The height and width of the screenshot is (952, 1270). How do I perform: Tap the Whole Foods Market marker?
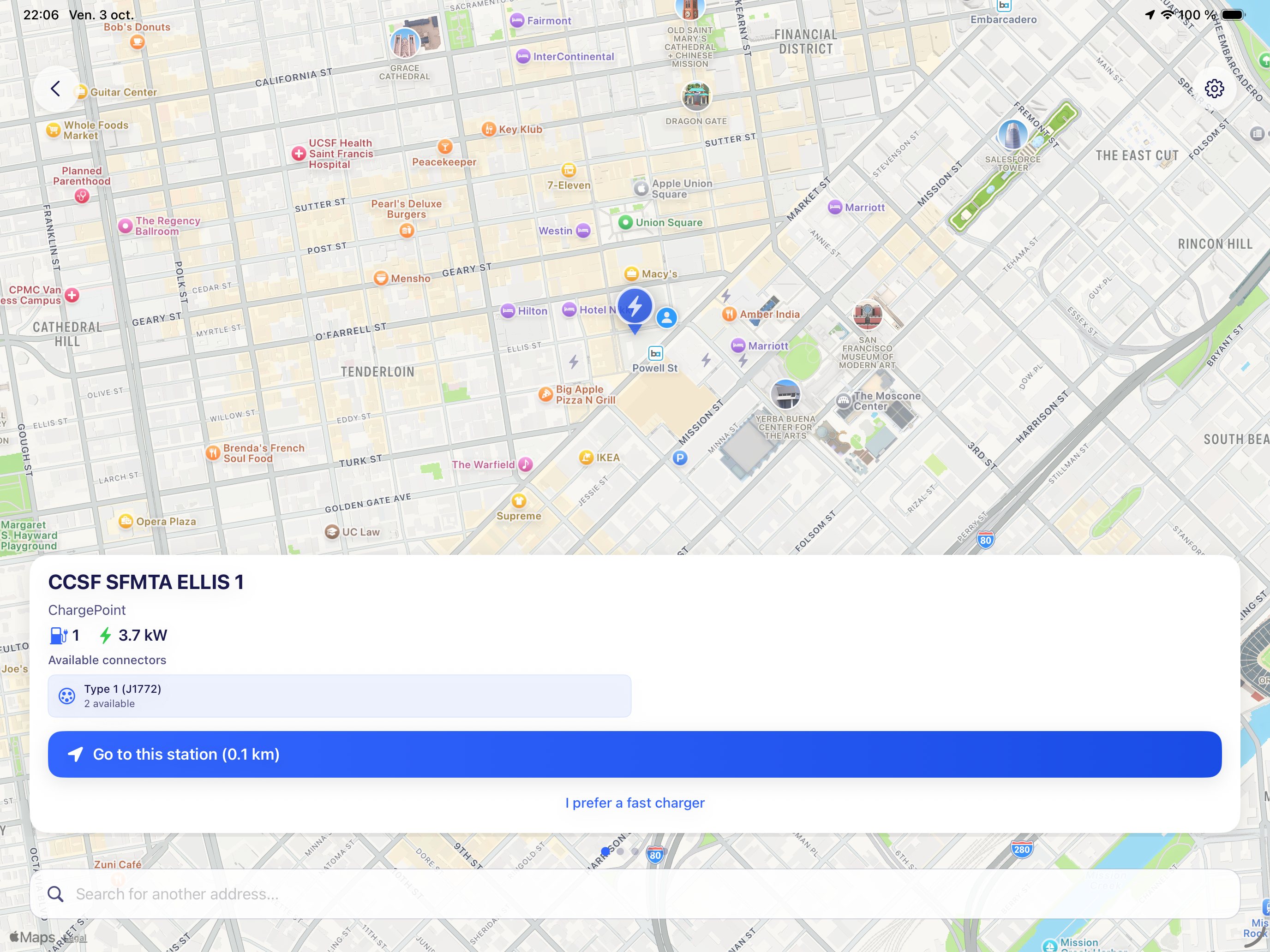(x=54, y=130)
